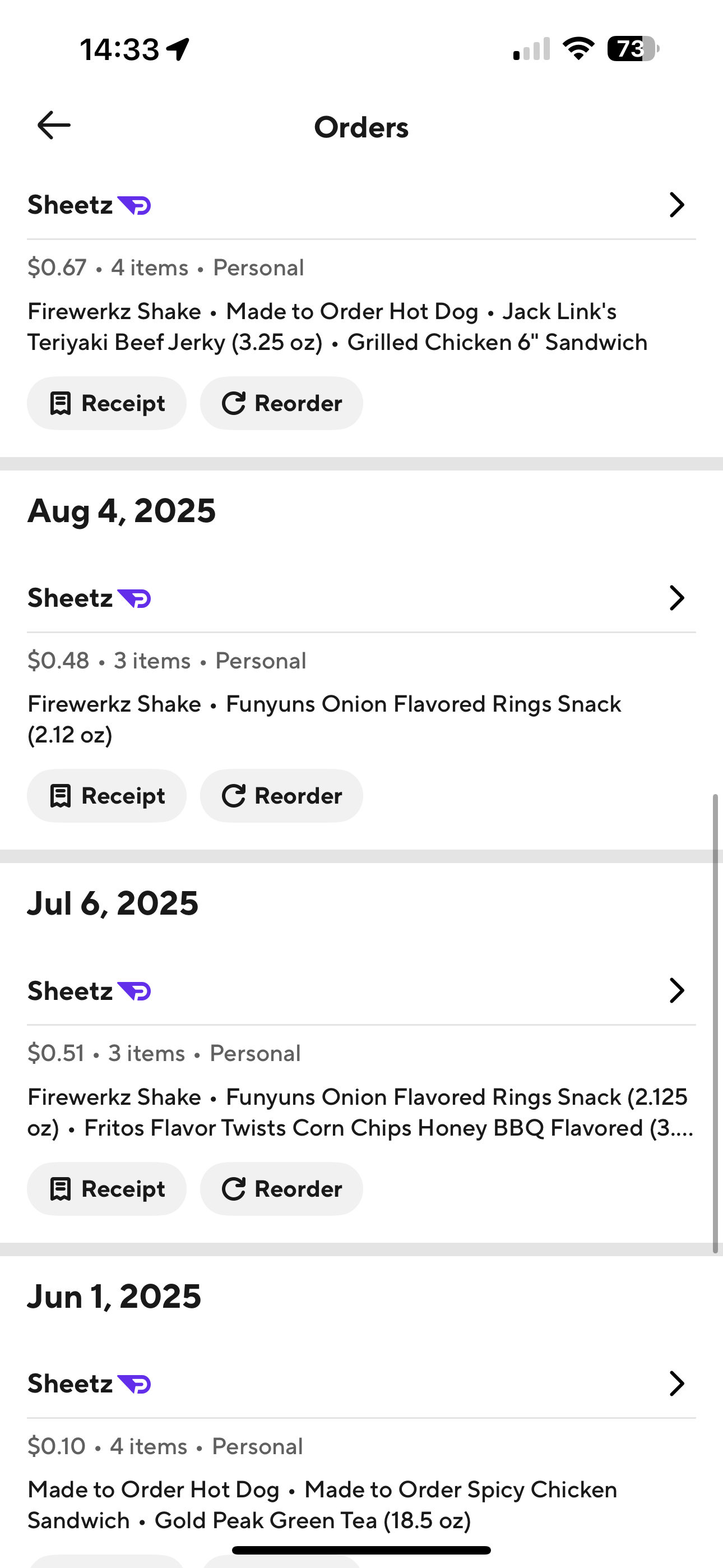Viewport: 723px width, 1568px height.
Task: Expand the topmost Sheetz order chevron
Action: (x=676, y=205)
